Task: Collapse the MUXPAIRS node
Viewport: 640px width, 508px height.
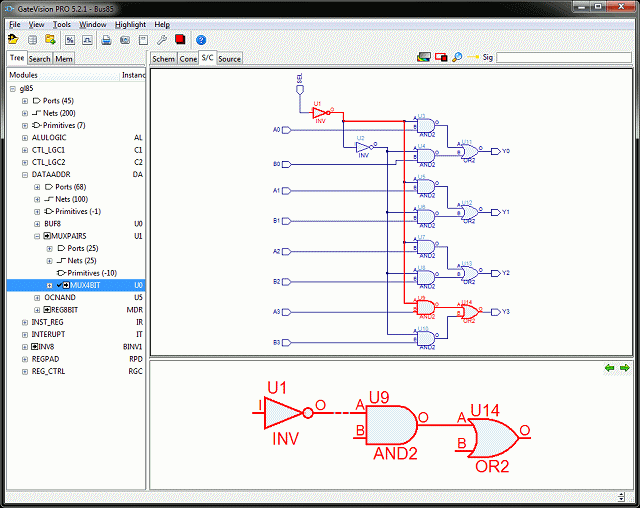Action: pyautogui.click(x=37, y=236)
